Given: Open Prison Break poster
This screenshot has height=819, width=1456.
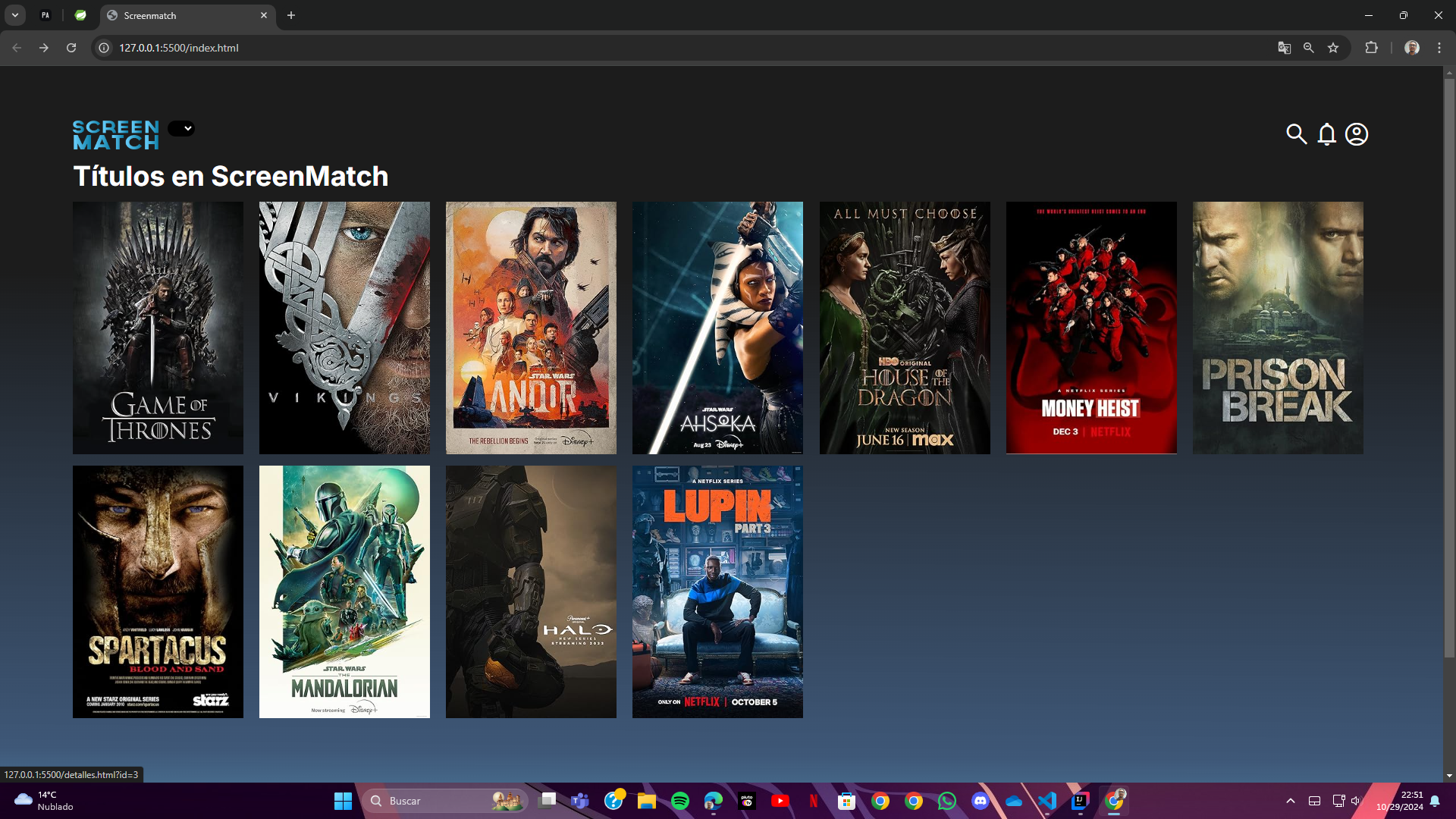Looking at the screenshot, I should [x=1278, y=328].
